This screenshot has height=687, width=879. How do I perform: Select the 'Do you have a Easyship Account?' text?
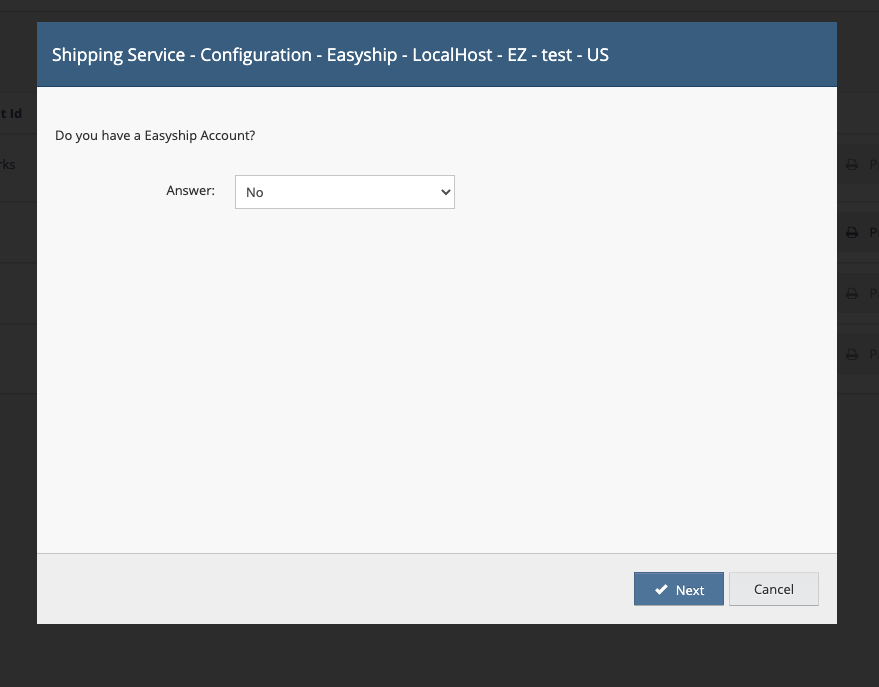[155, 136]
